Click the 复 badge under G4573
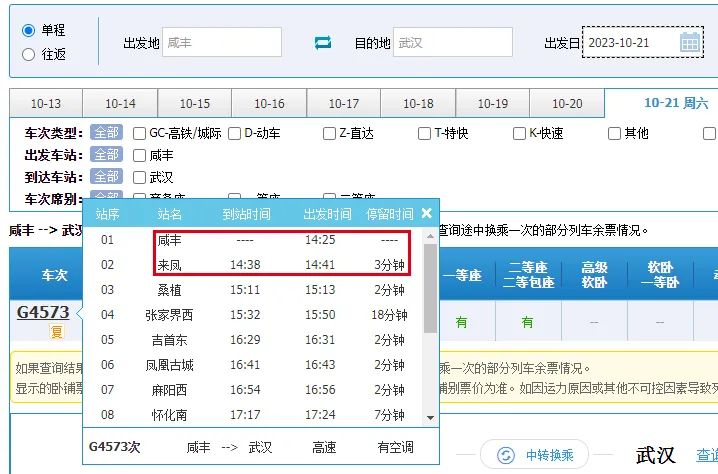 click(x=57, y=332)
